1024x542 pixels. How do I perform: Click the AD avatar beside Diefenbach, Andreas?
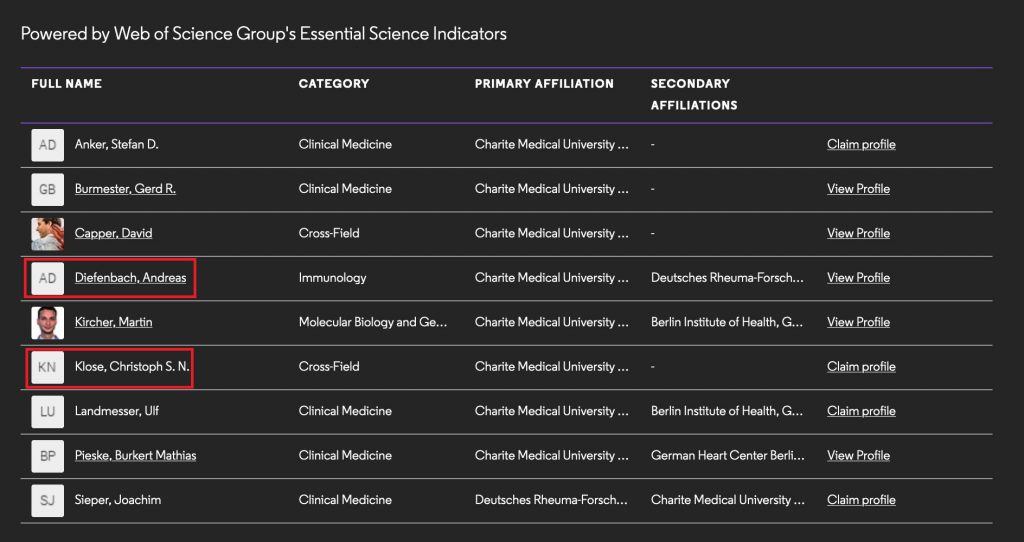(x=48, y=278)
